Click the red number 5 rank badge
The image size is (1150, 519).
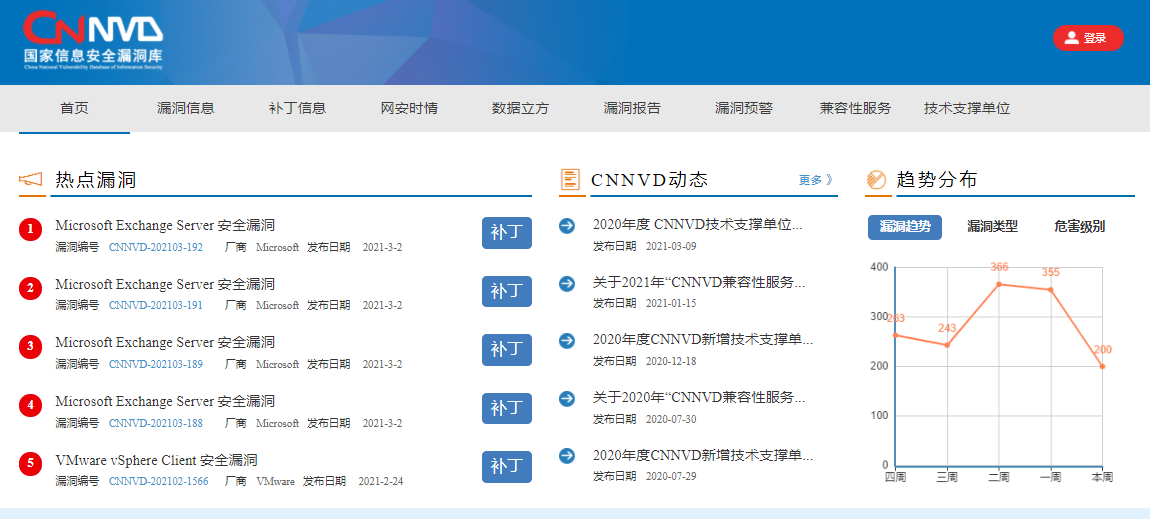[30, 464]
